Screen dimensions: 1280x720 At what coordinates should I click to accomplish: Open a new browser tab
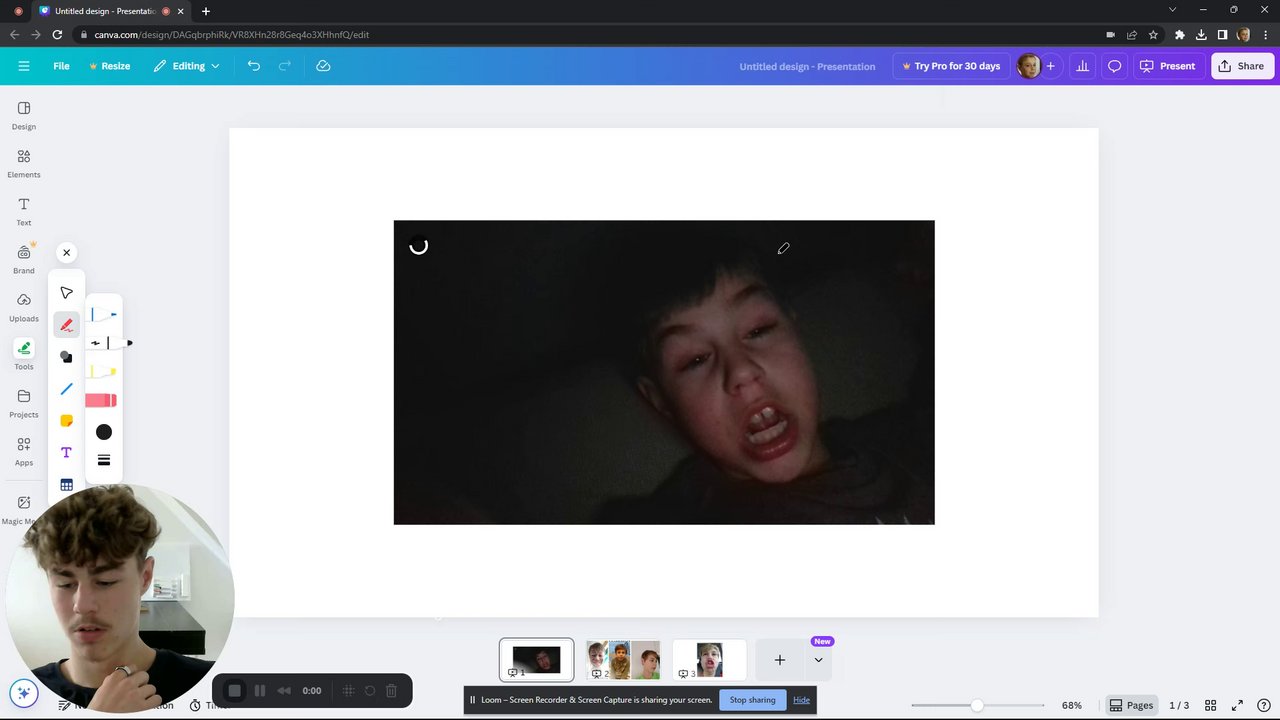pos(205,11)
